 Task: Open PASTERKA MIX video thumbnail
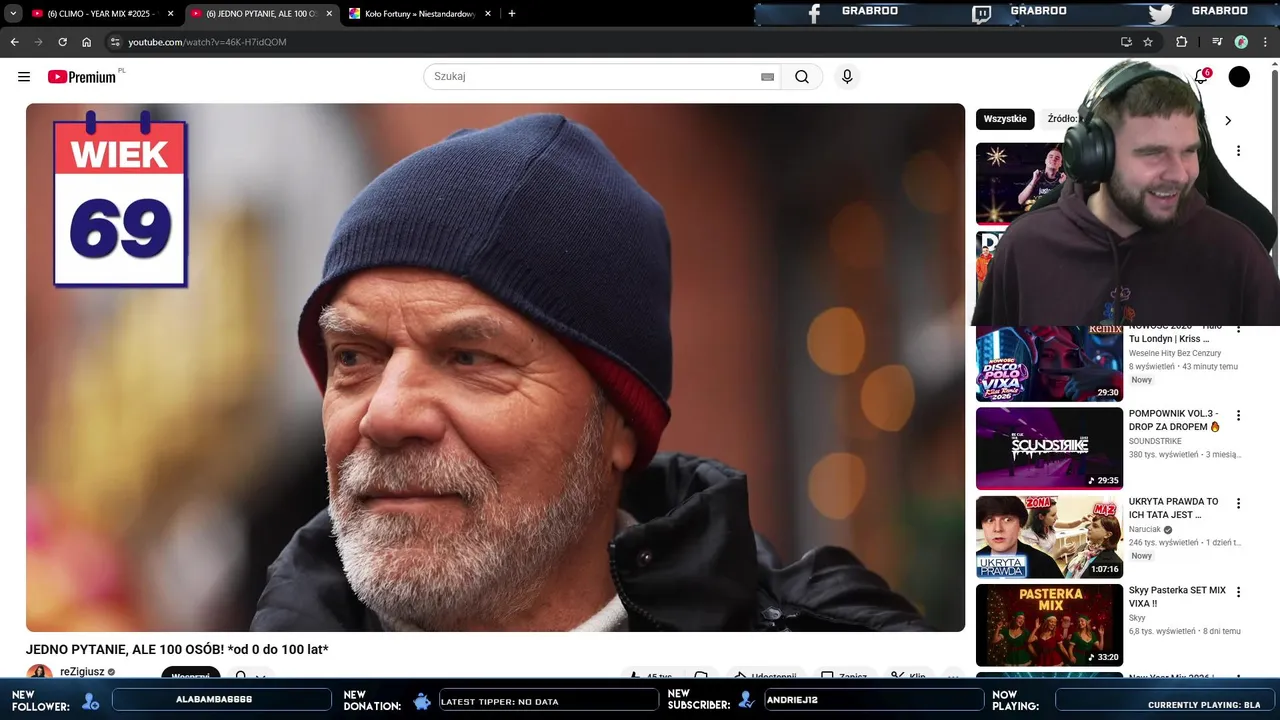(1049, 625)
